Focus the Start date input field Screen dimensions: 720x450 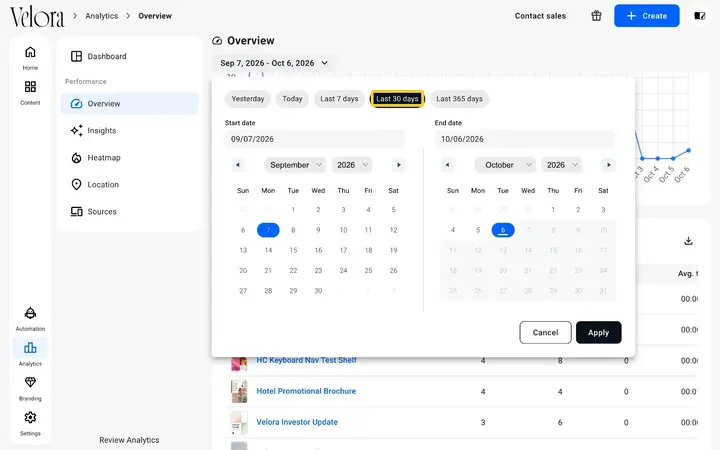[315, 139]
